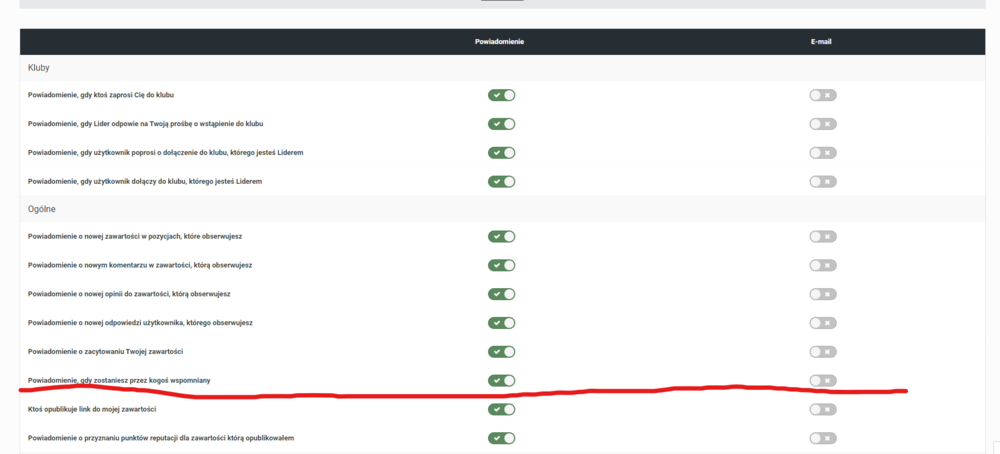
Task: Turn off notification when someone mentions you
Action: pos(501,381)
